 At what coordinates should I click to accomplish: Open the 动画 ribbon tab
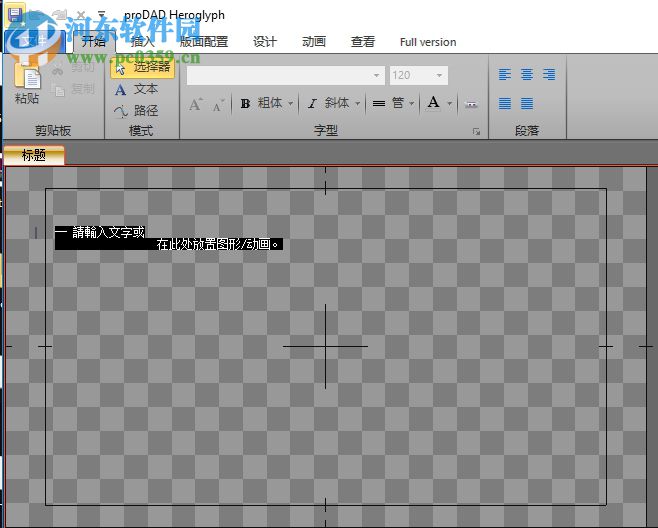coord(314,42)
